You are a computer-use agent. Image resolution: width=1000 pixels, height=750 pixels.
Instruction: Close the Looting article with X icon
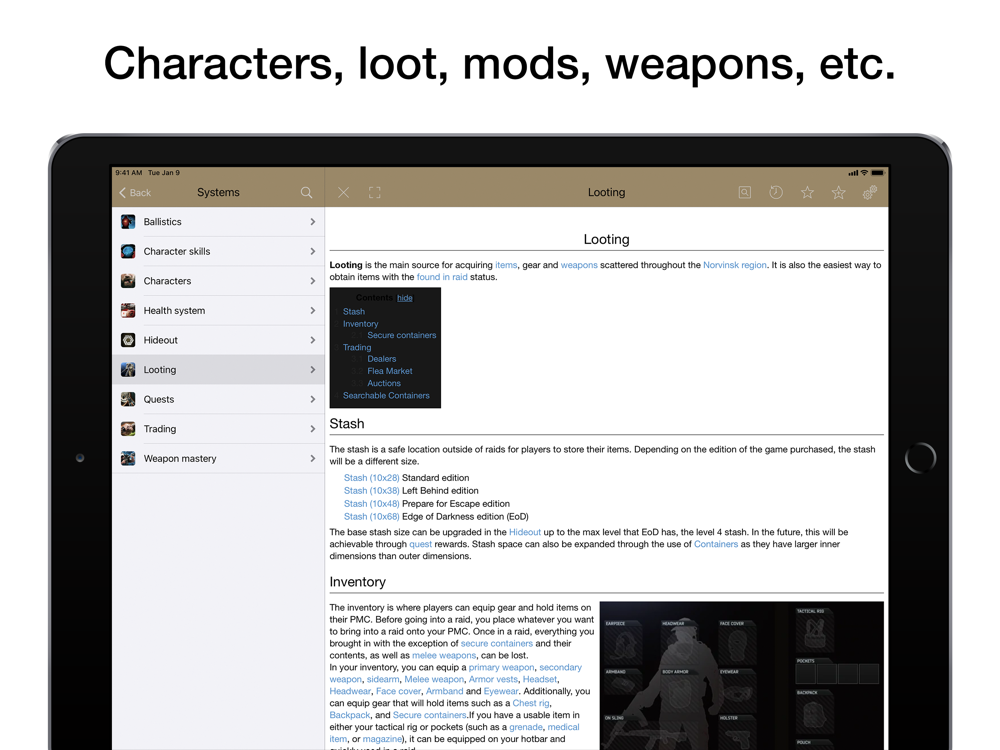pyautogui.click(x=343, y=193)
